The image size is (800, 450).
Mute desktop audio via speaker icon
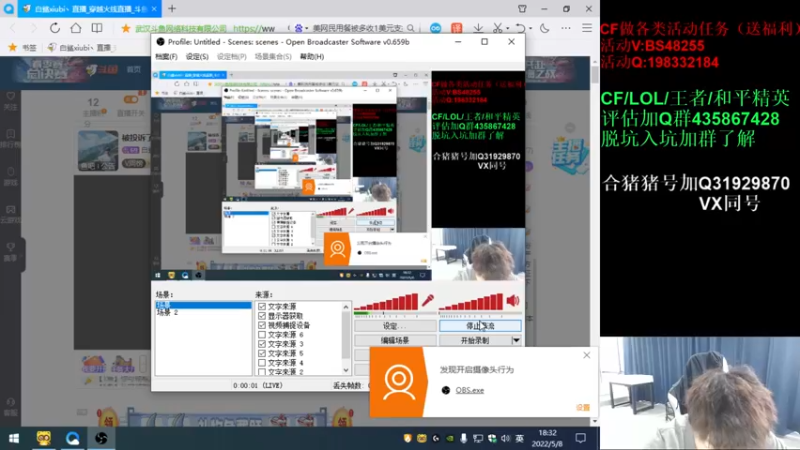pyautogui.click(x=513, y=301)
